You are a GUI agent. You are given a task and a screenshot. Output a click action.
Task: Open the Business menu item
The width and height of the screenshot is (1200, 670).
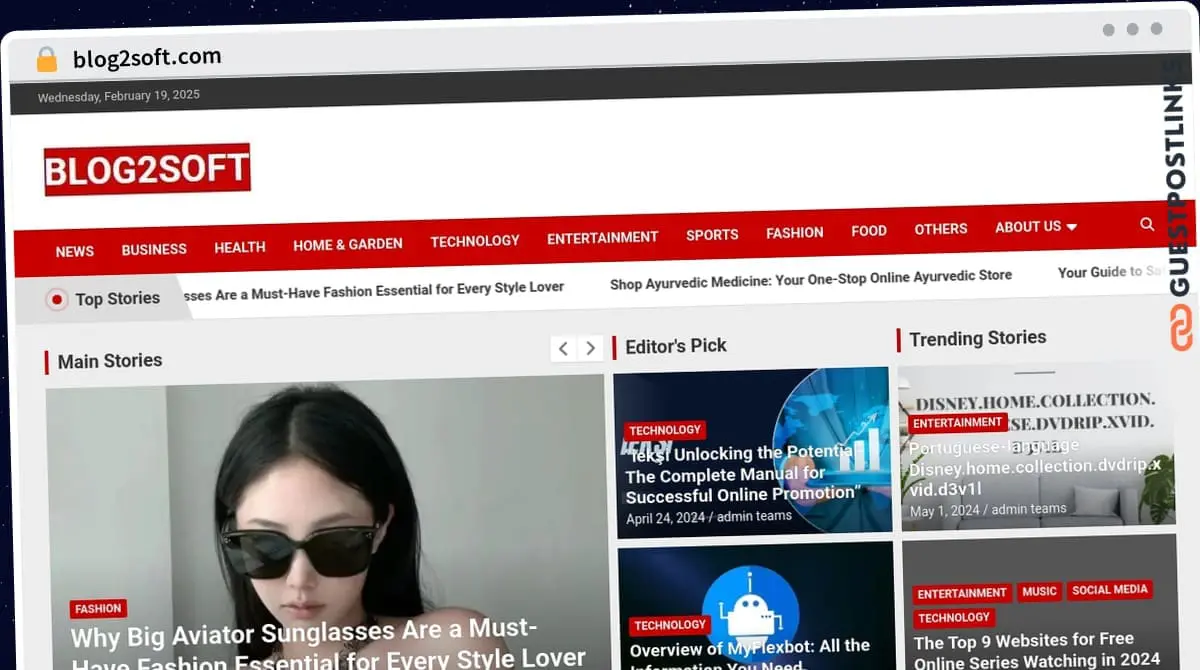pyautogui.click(x=154, y=249)
